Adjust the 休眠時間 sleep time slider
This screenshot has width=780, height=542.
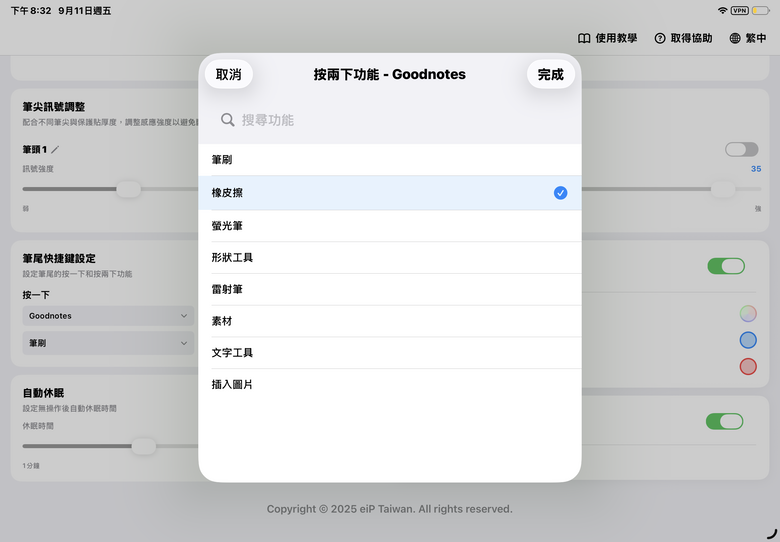point(143,446)
